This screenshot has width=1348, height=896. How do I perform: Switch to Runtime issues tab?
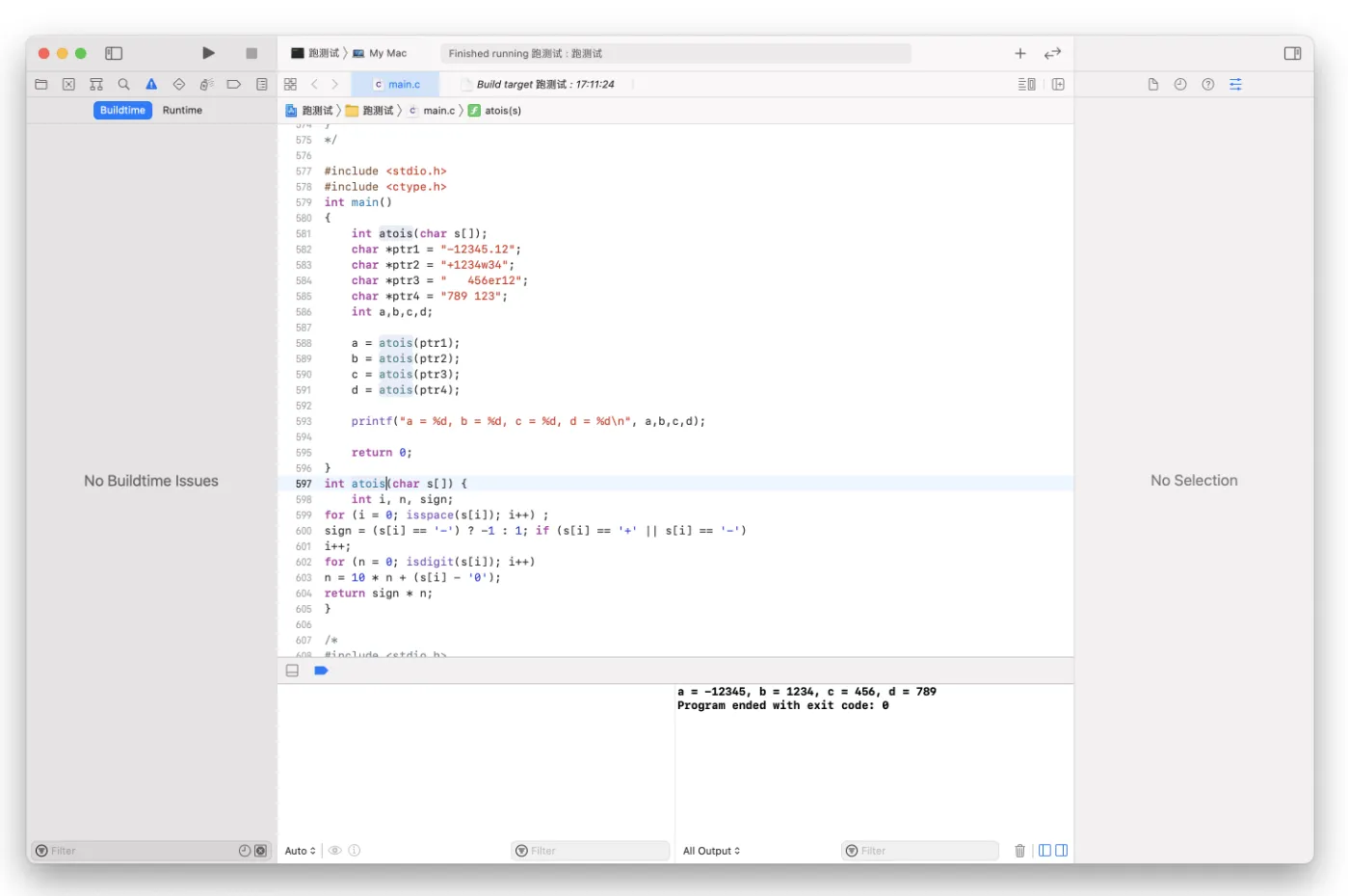[x=182, y=110]
